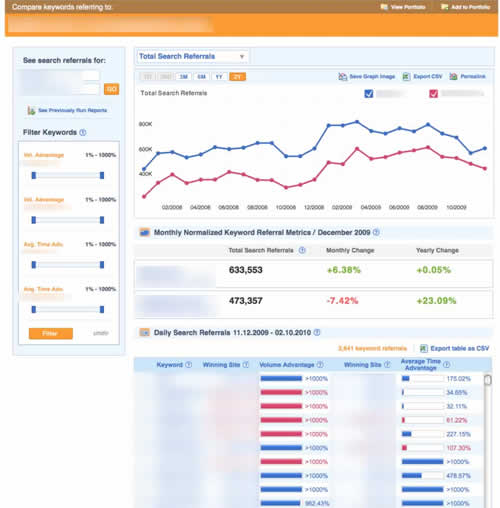Click the View Portfolio icon
The width and height of the screenshot is (500, 508).
tap(384, 7)
